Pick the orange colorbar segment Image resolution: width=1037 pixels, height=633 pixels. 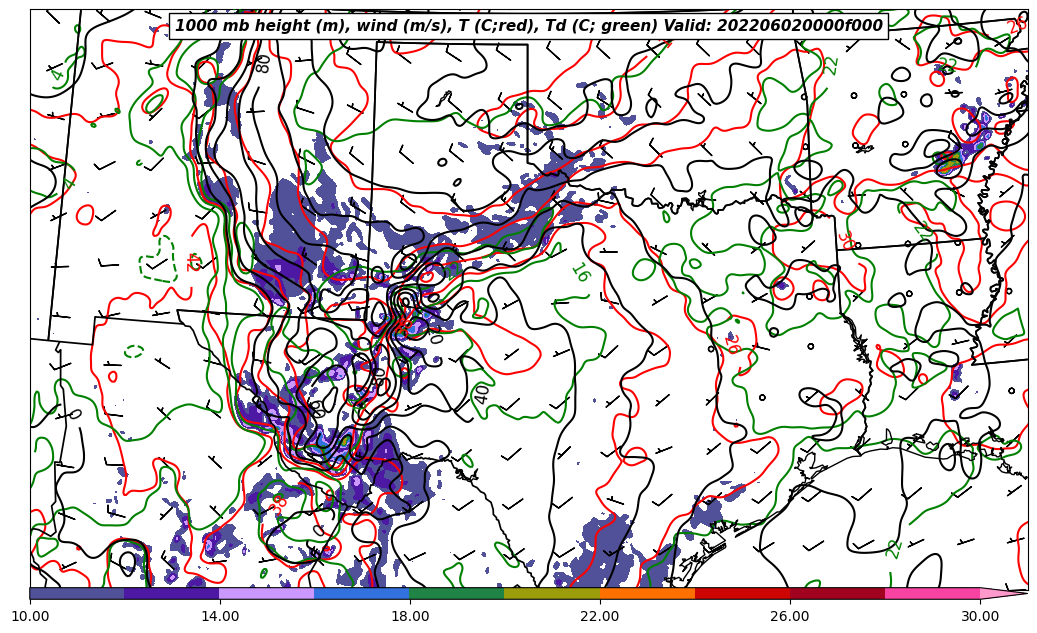pos(646,593)
